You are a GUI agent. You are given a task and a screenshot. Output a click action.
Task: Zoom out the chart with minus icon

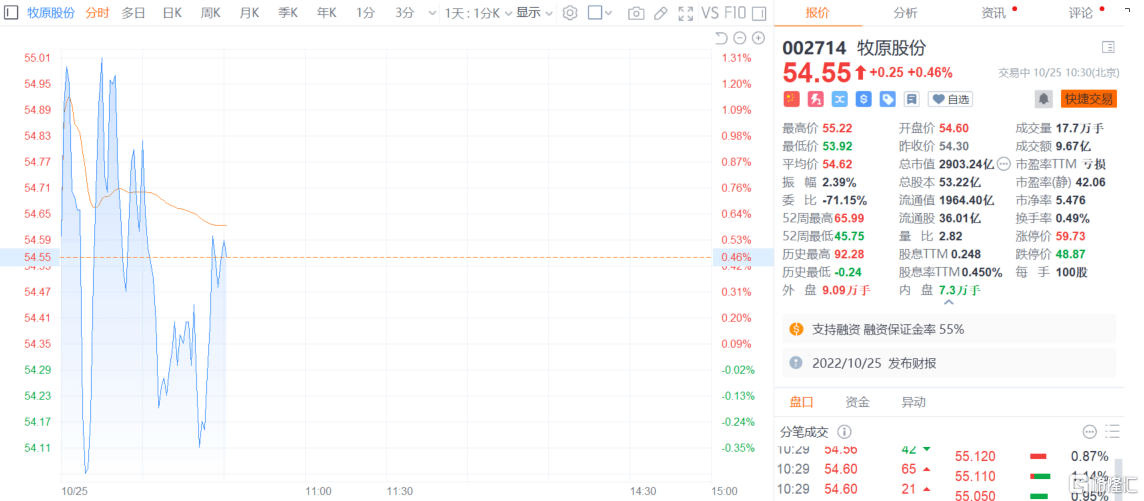[740, 38]
